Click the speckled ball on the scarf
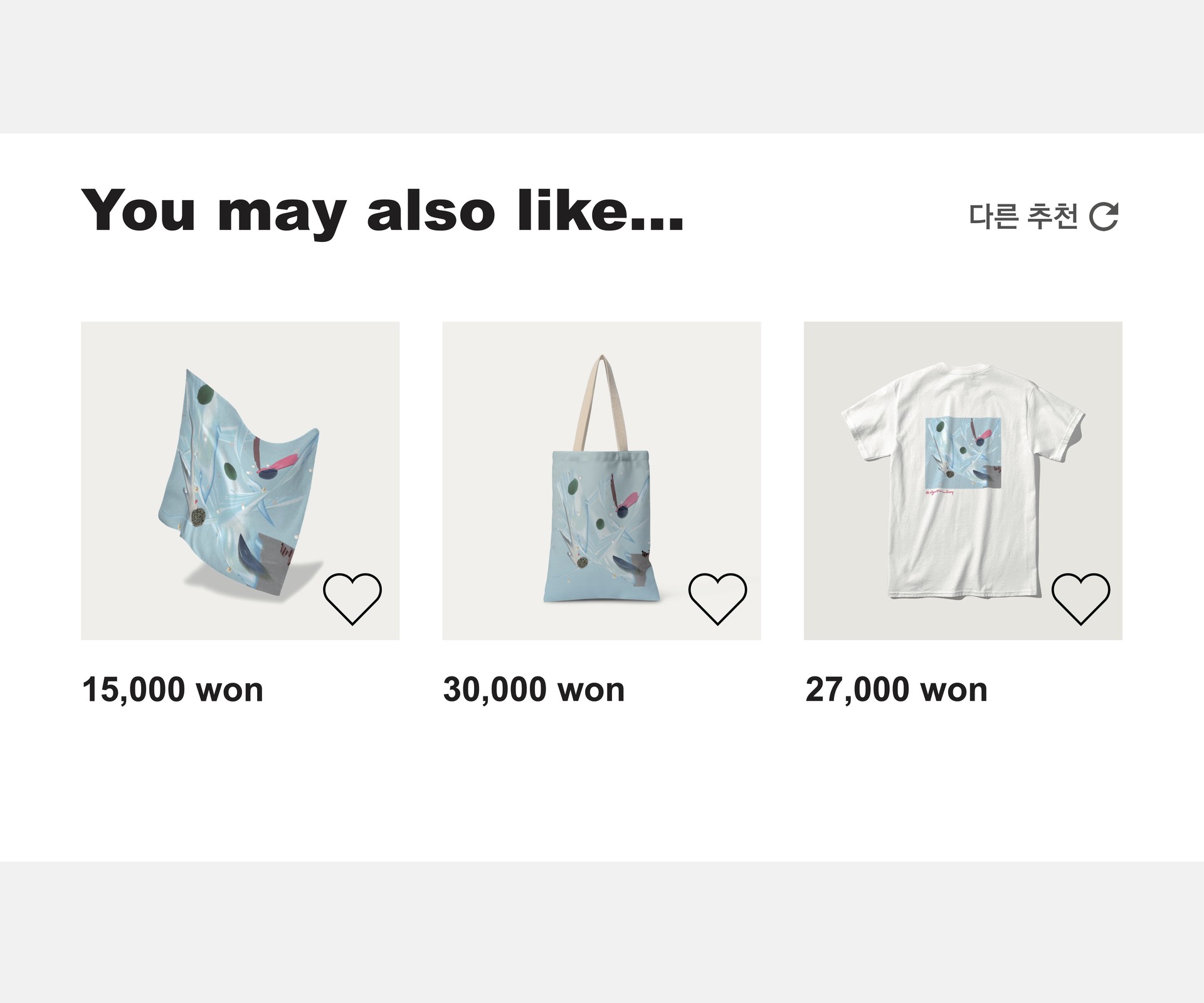This screenshot has height=1003, width=1204. coord(201,517)
